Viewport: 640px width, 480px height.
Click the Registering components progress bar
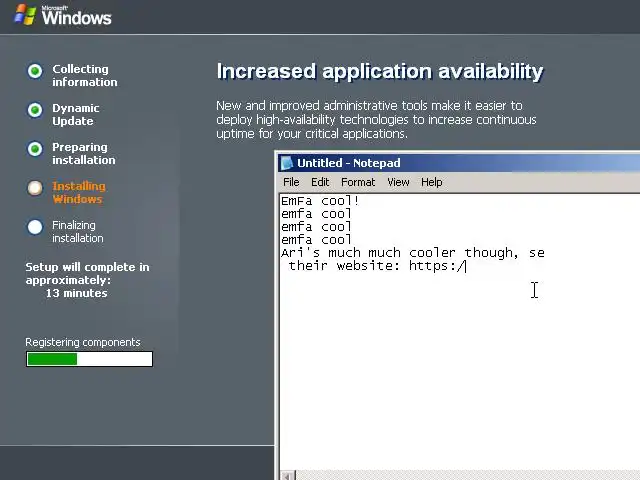coord(89,359)
